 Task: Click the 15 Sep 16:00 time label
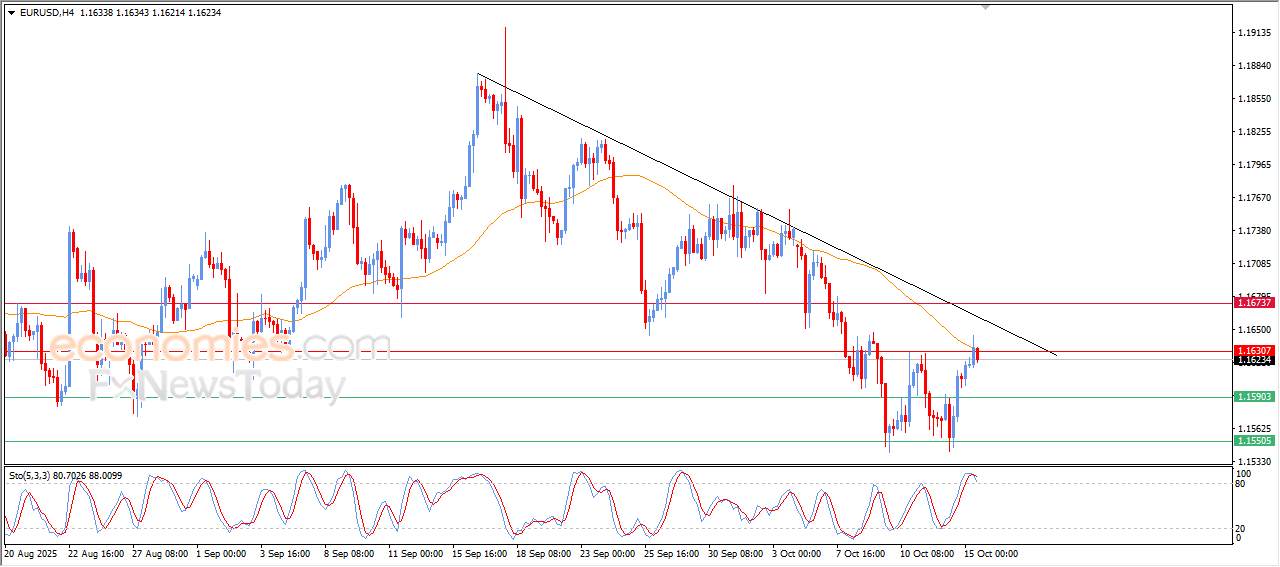480,553
